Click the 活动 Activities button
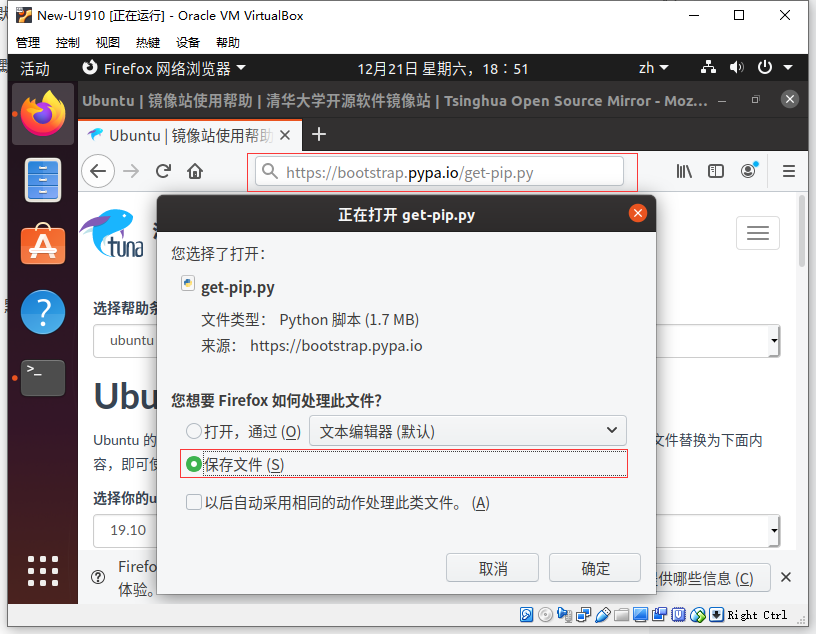The width and height of the screenshot is (816, 634). [x=35, y=68]
